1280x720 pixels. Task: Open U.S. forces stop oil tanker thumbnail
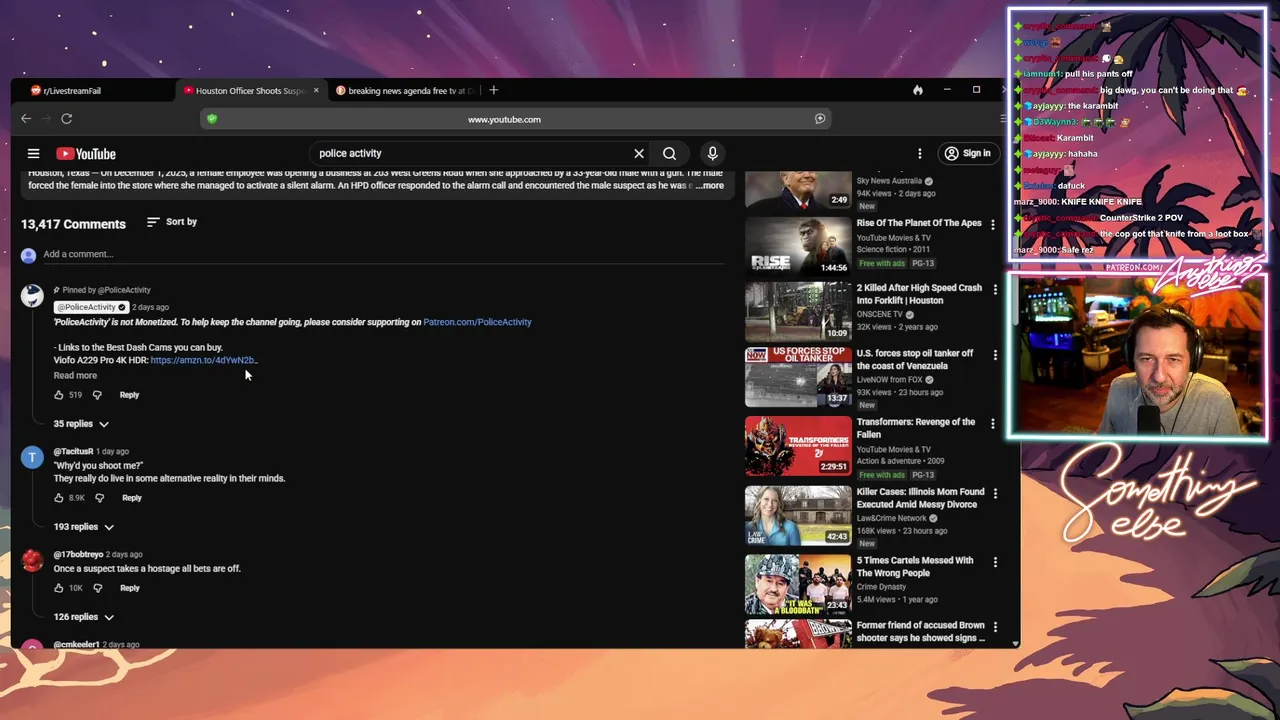(798, 377)
